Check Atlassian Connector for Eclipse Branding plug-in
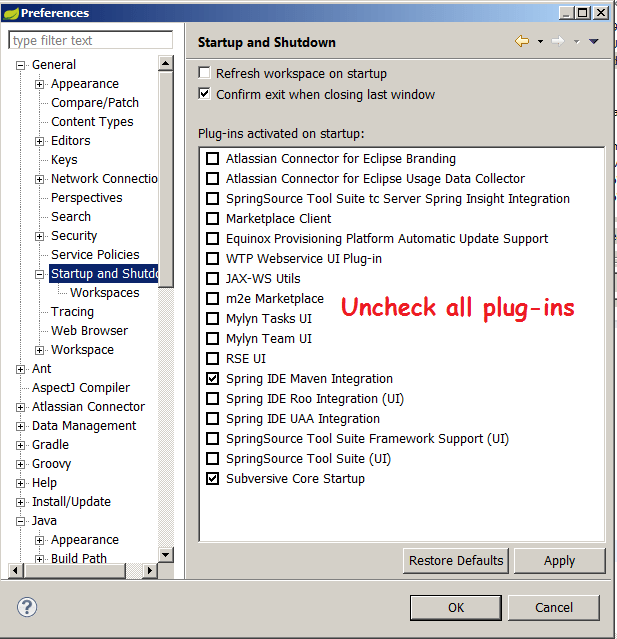This screenshot has height=639, width=617. (x=212, y=159)
